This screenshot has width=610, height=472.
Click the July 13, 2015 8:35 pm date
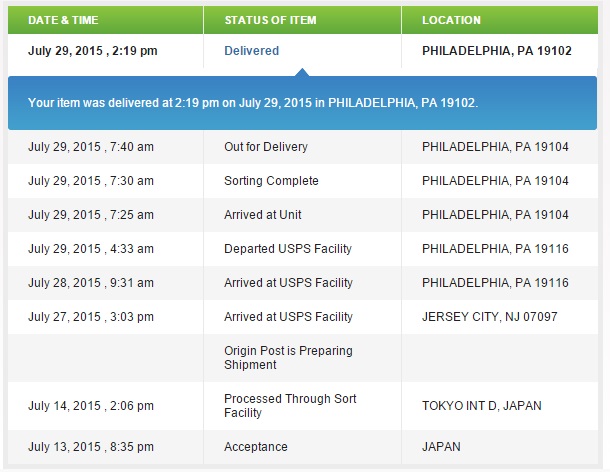click(91, 447)
